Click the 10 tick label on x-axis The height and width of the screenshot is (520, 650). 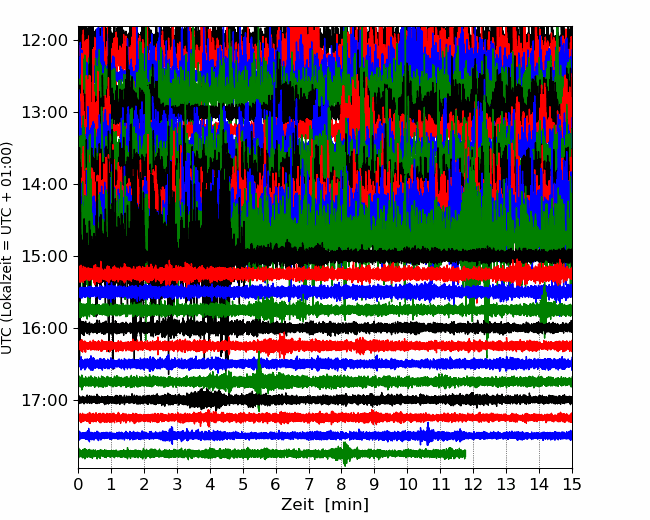pyautogui.click(x=408, y=485)
